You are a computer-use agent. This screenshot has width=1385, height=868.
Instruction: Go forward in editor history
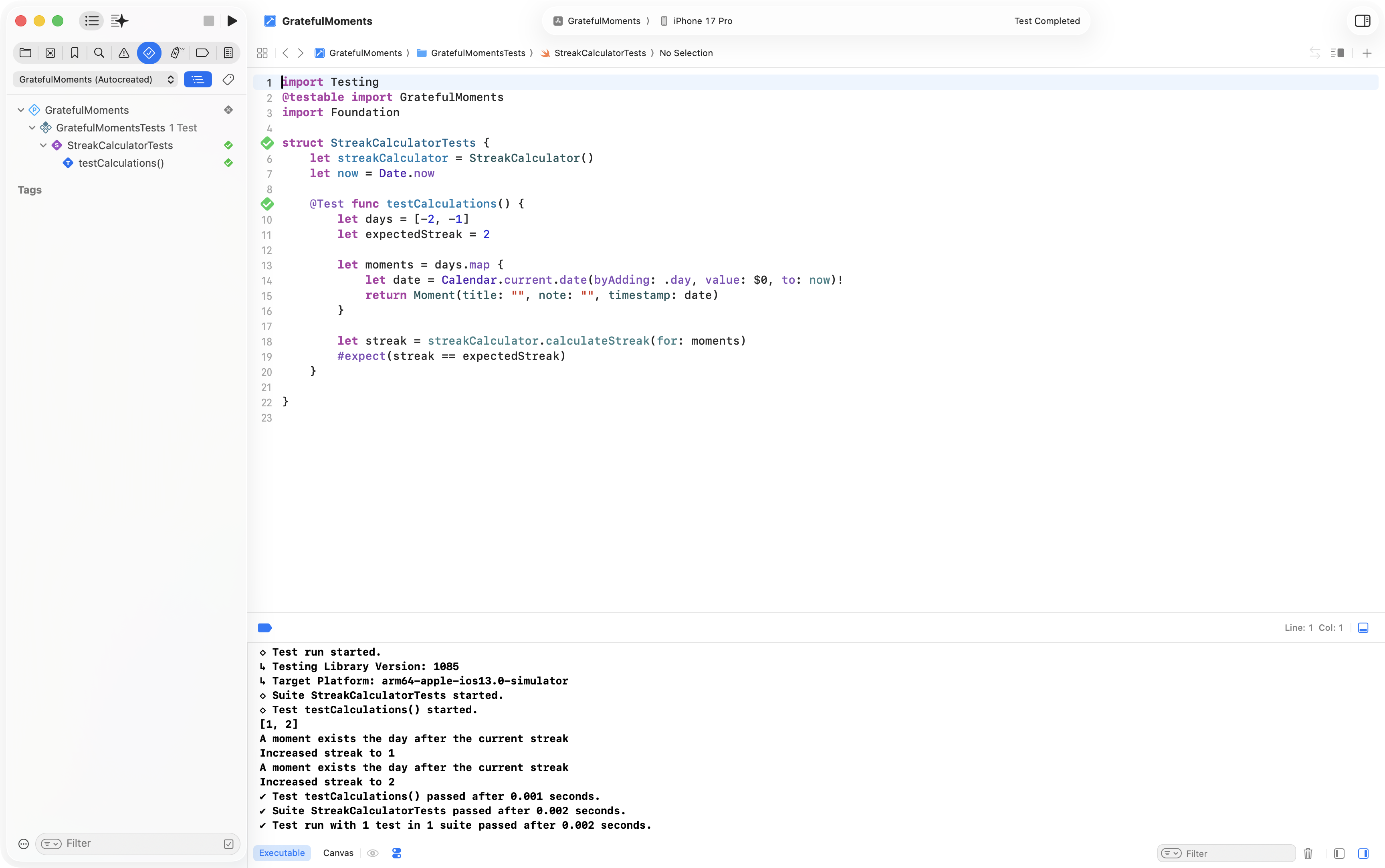point(301,53)
